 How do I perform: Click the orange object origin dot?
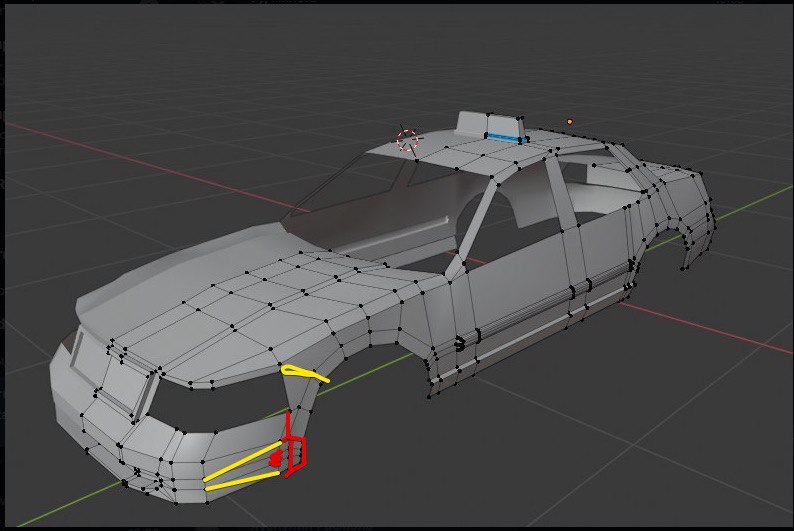click(x=570, y=121)
